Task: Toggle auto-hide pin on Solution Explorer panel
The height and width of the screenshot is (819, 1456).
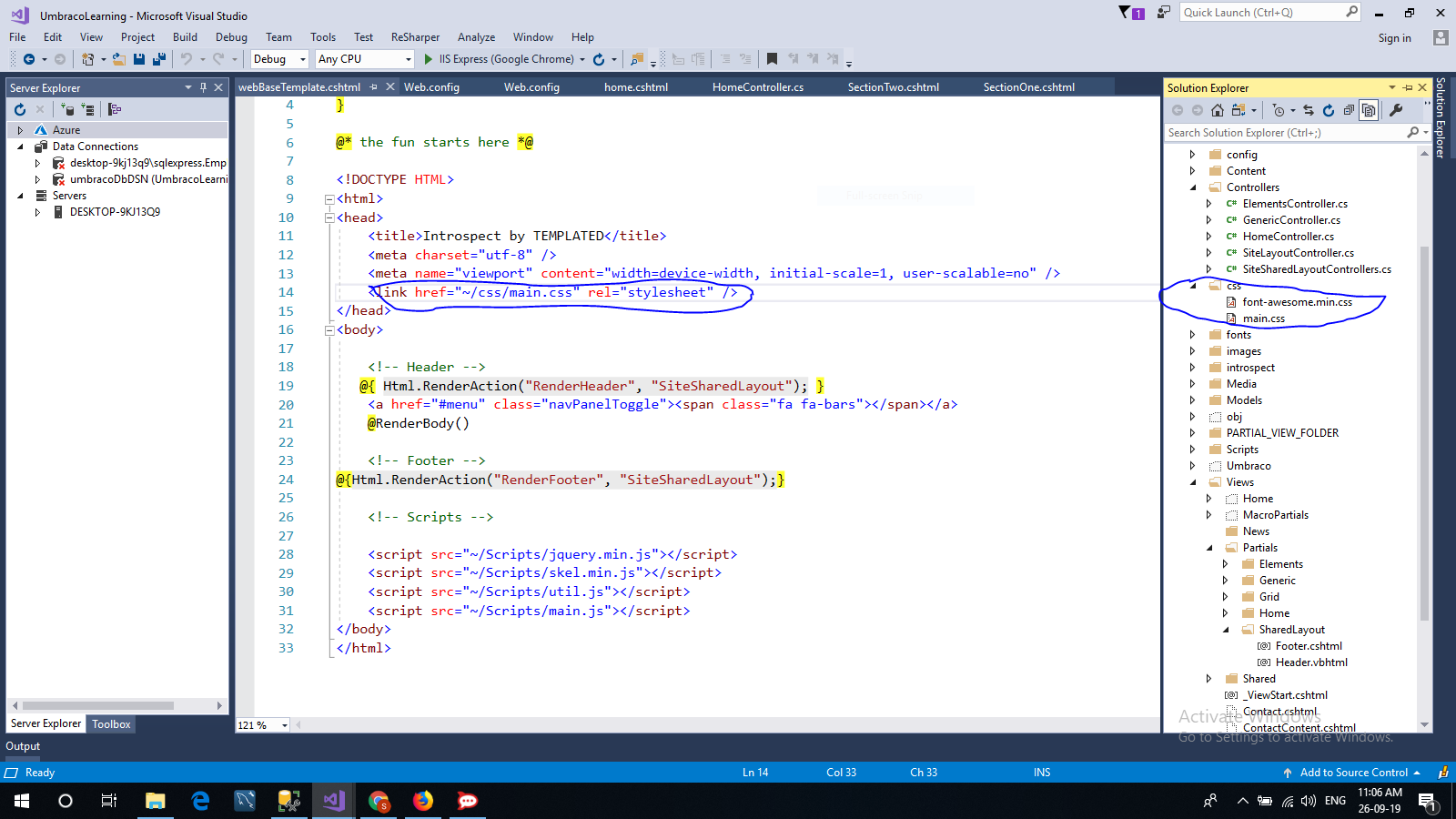Action: tap(1408, 87)
